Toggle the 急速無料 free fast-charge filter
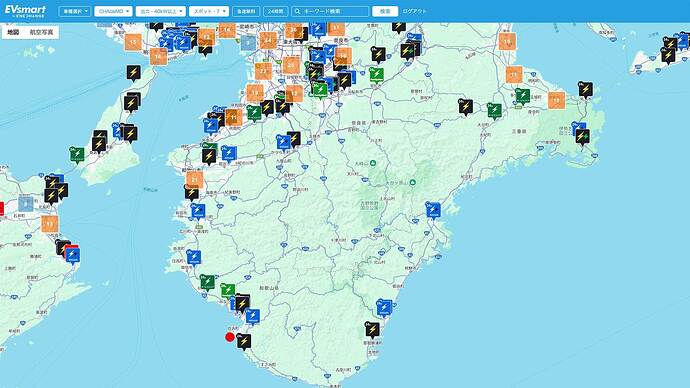The image size is (690, 388). point(246,11)
